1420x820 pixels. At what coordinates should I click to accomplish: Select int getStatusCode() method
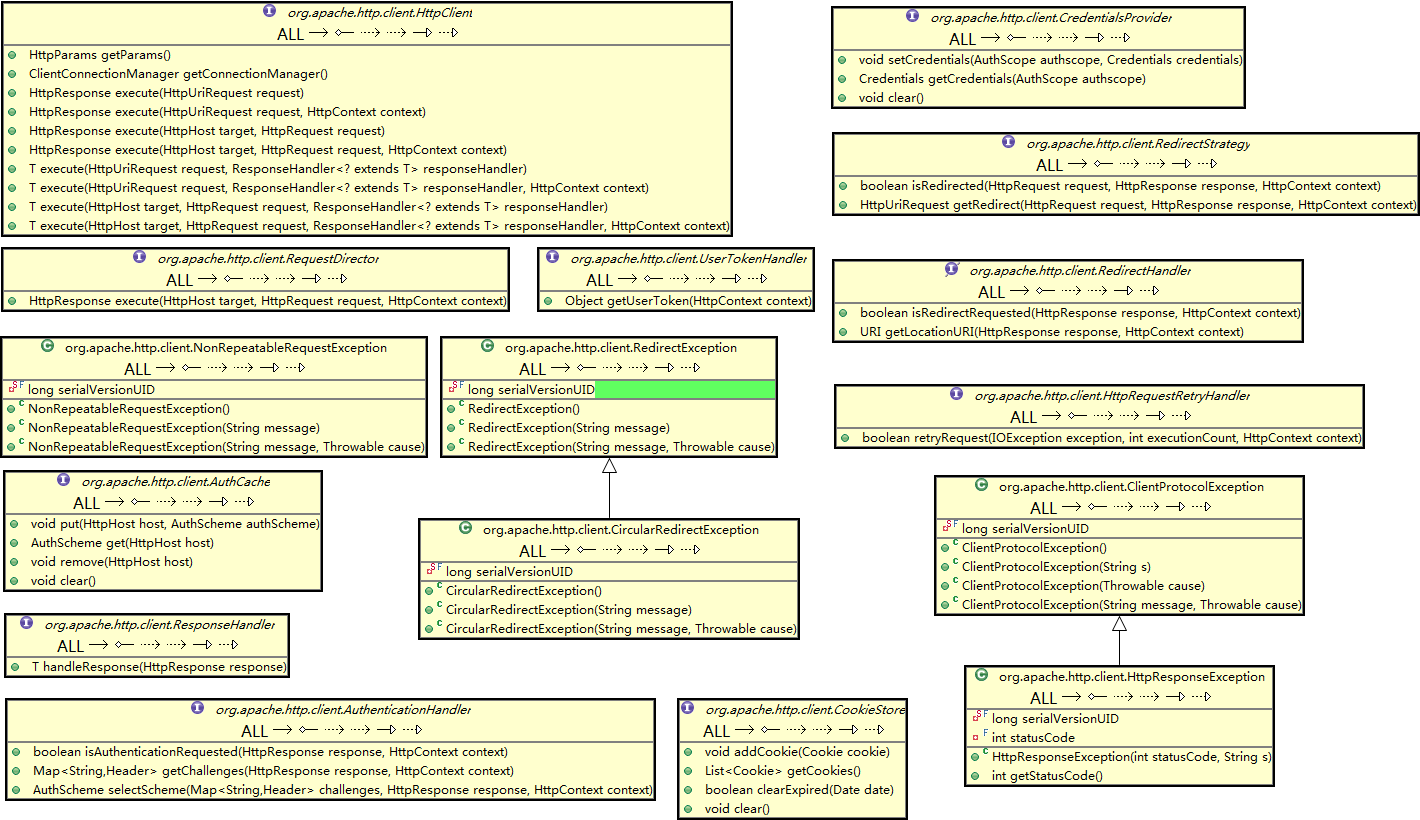point(1047,776)
